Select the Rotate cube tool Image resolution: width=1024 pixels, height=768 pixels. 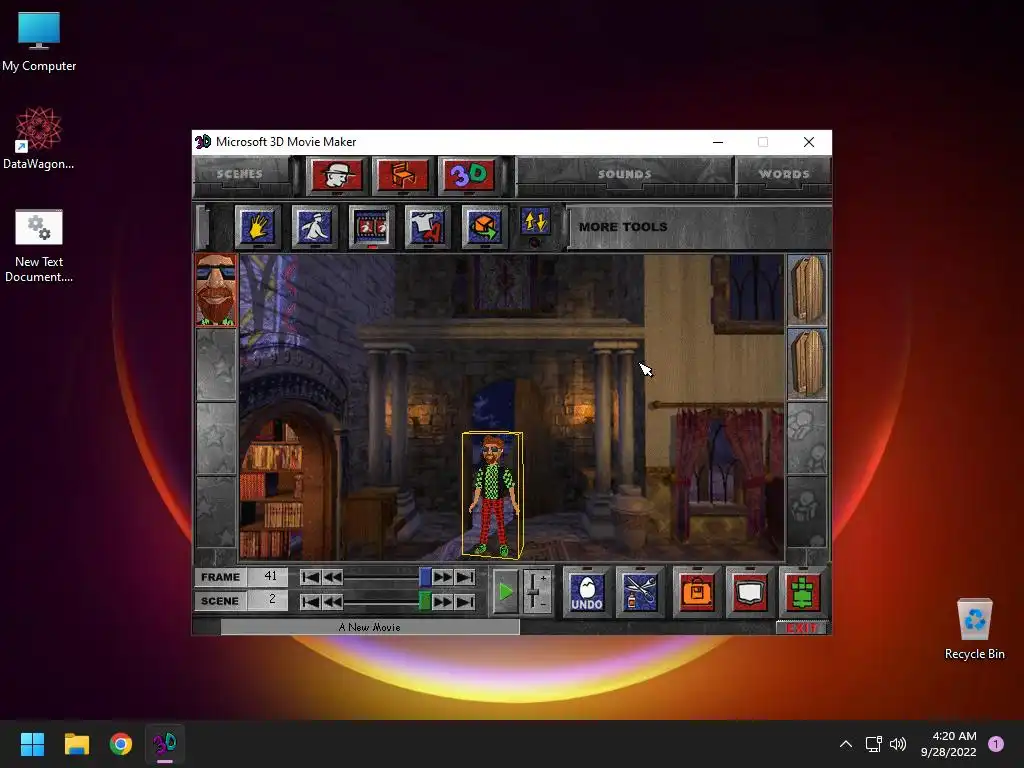point(485,227)
